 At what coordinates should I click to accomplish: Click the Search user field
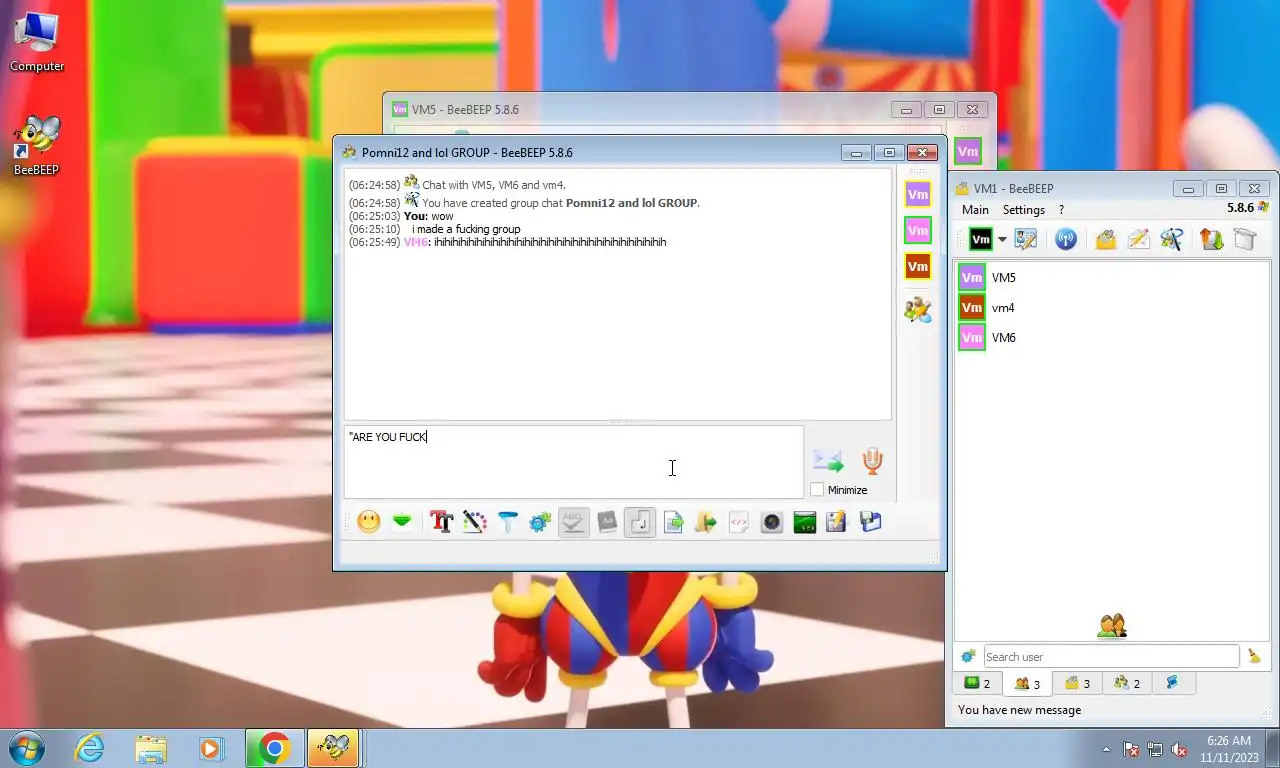(x=1111, y=657)
